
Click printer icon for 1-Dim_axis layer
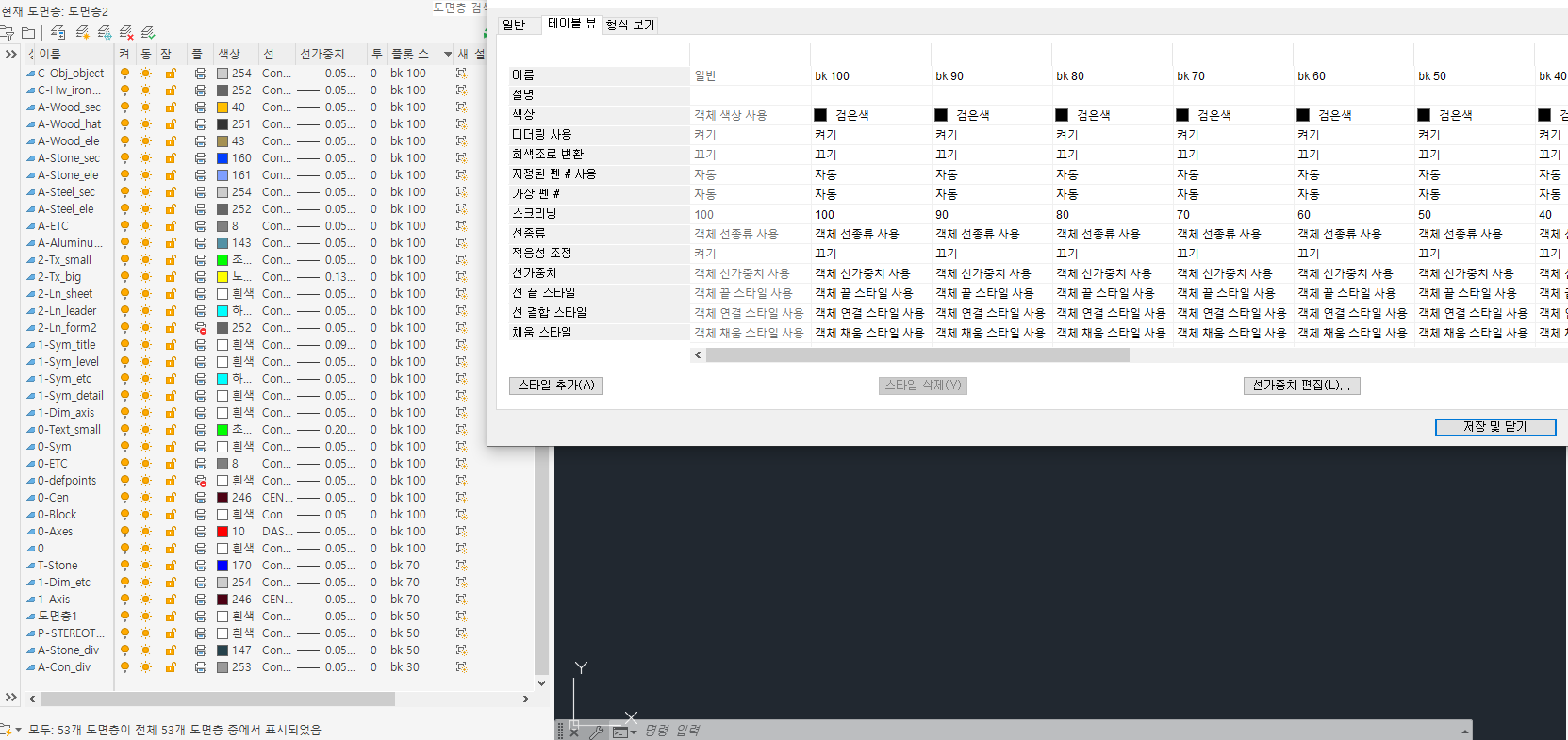(x=201, y=413)
